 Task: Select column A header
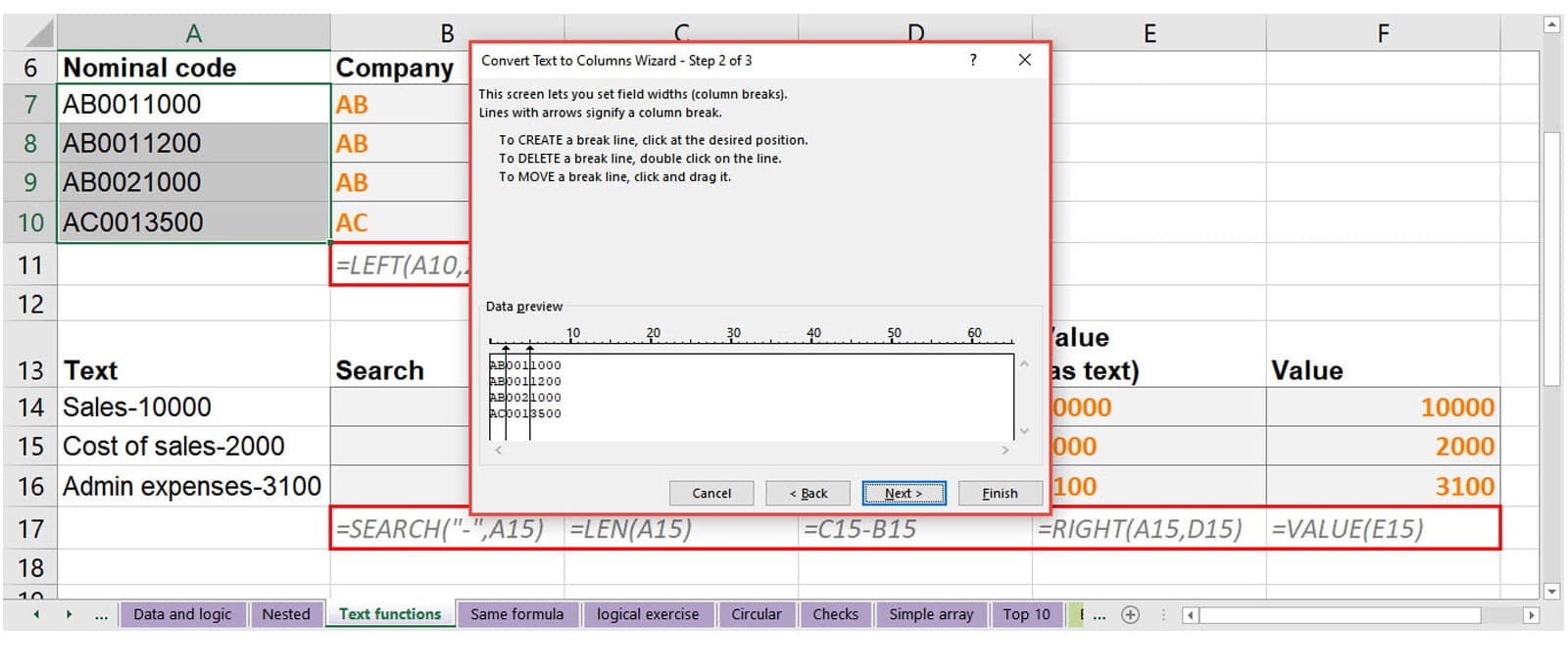pyautogui.click(x=193, y=33)
